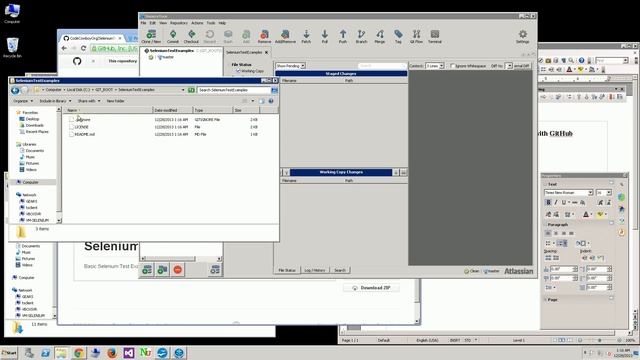The height and width of the screenshot is (360, 640).
Task: Click the Commit toolbar icon in SourceTree
Action: 173,36
